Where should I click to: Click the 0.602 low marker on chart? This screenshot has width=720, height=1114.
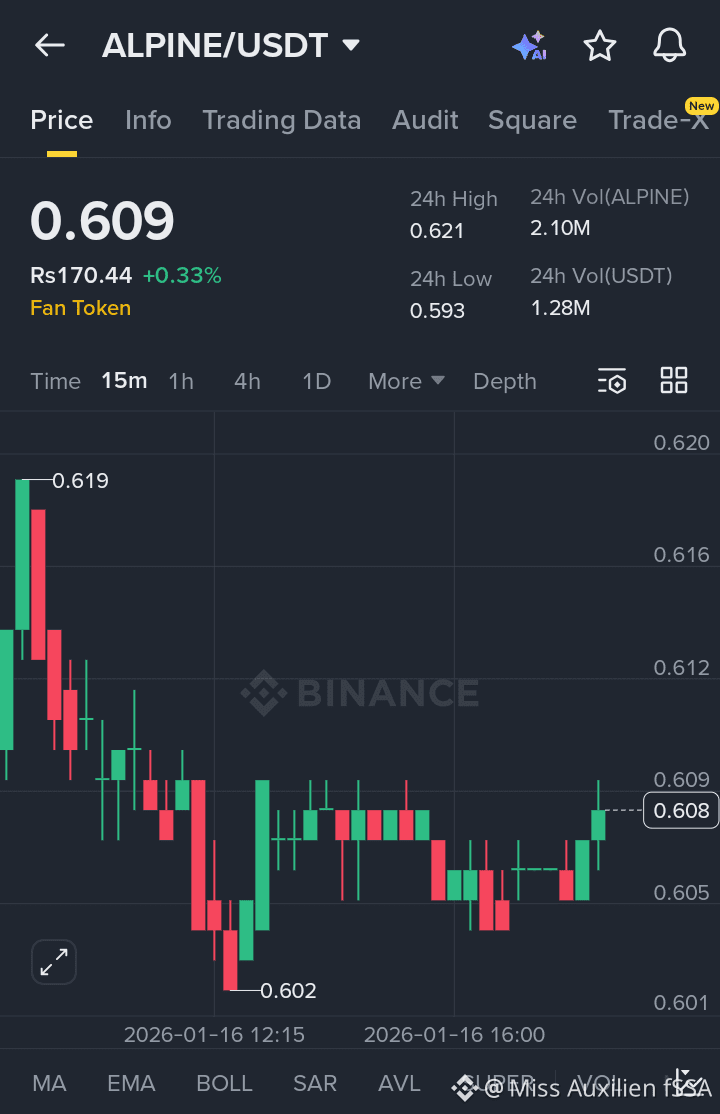click(288, 990)
